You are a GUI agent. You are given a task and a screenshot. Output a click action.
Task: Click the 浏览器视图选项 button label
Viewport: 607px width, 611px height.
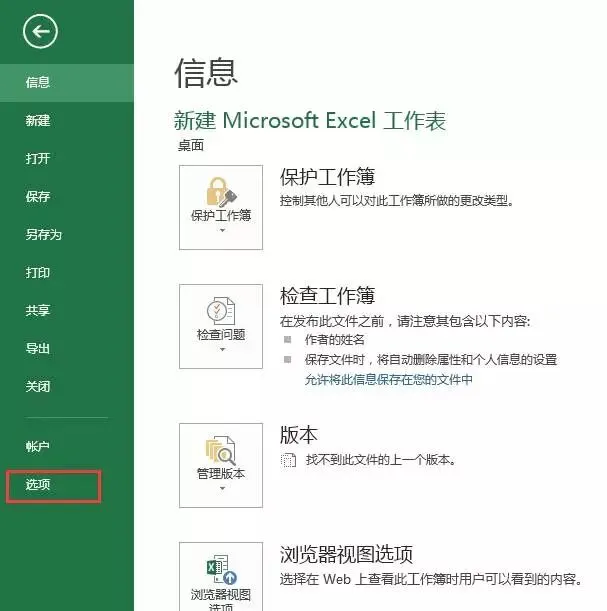click(x=221, y=600)
